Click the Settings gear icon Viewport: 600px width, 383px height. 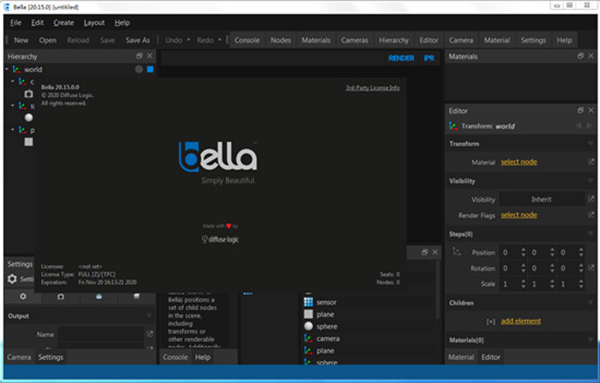point(12,279)
